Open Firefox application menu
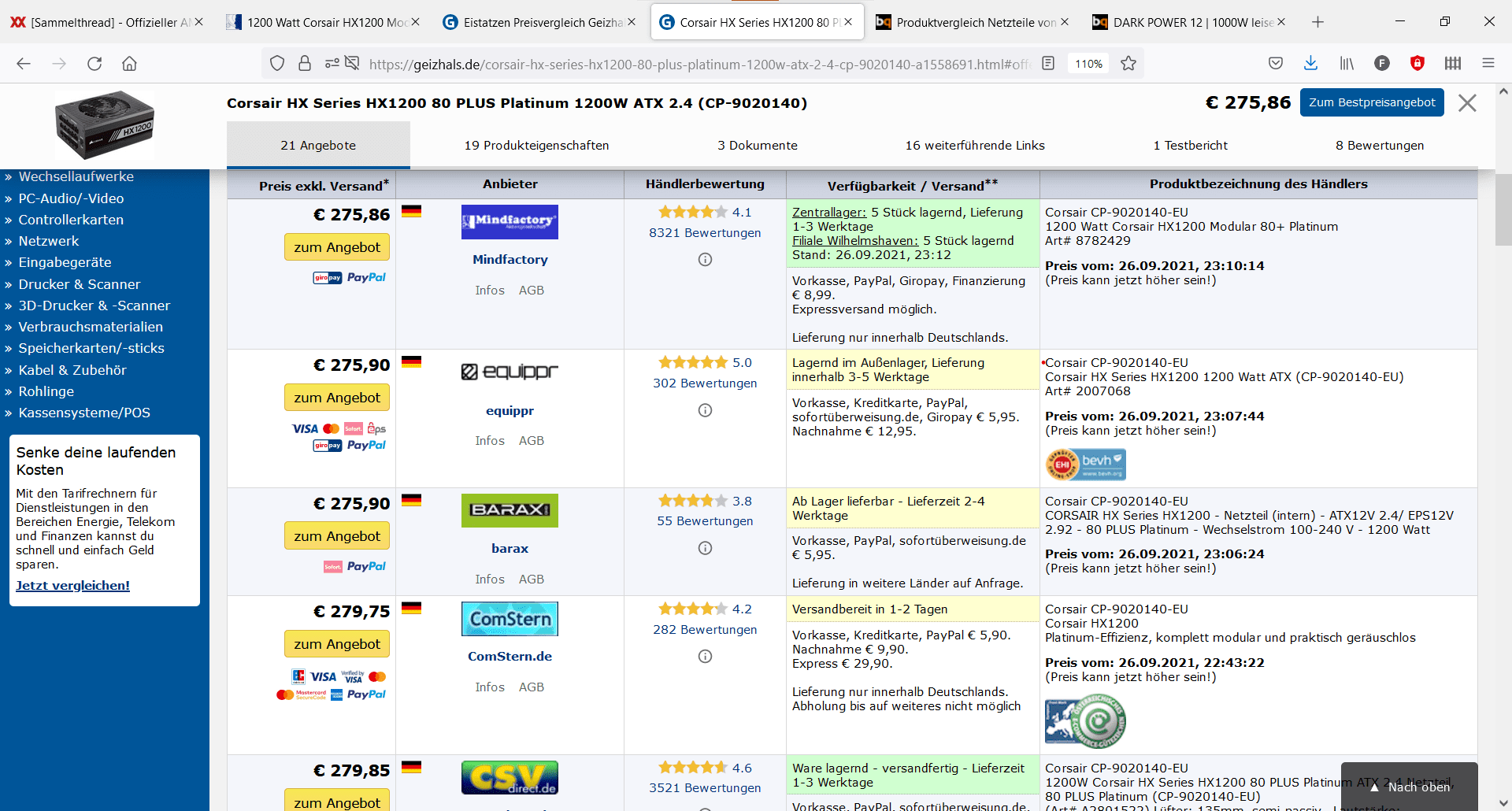Image resolution: width=1512 pixels, height=811 pixels. [x=1488, y=64]
